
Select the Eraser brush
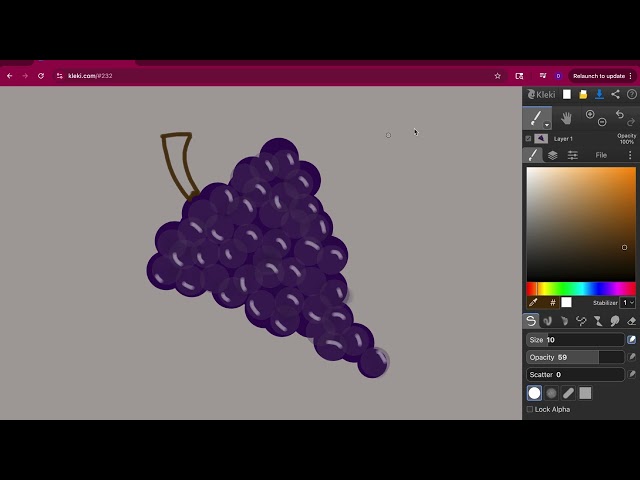pyautogui.click(x=631, y=321)
